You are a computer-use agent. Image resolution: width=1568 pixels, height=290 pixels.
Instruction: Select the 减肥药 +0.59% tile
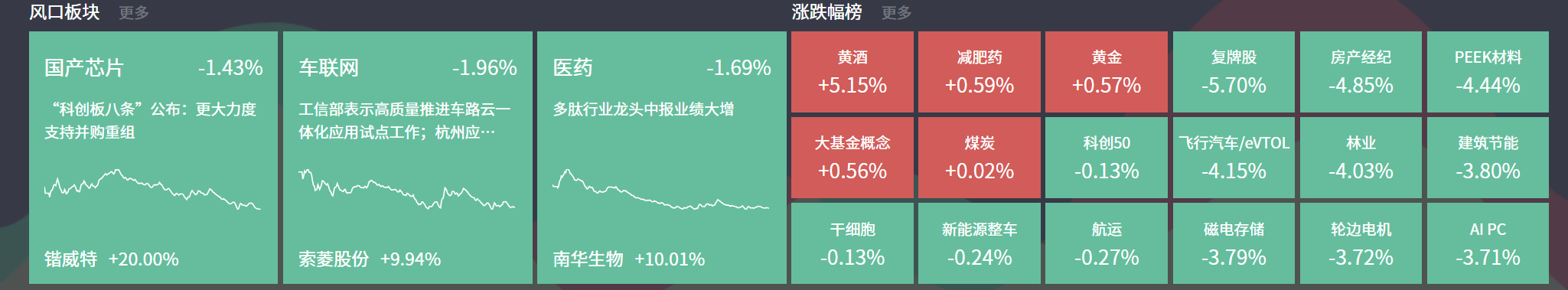point(980,72)
